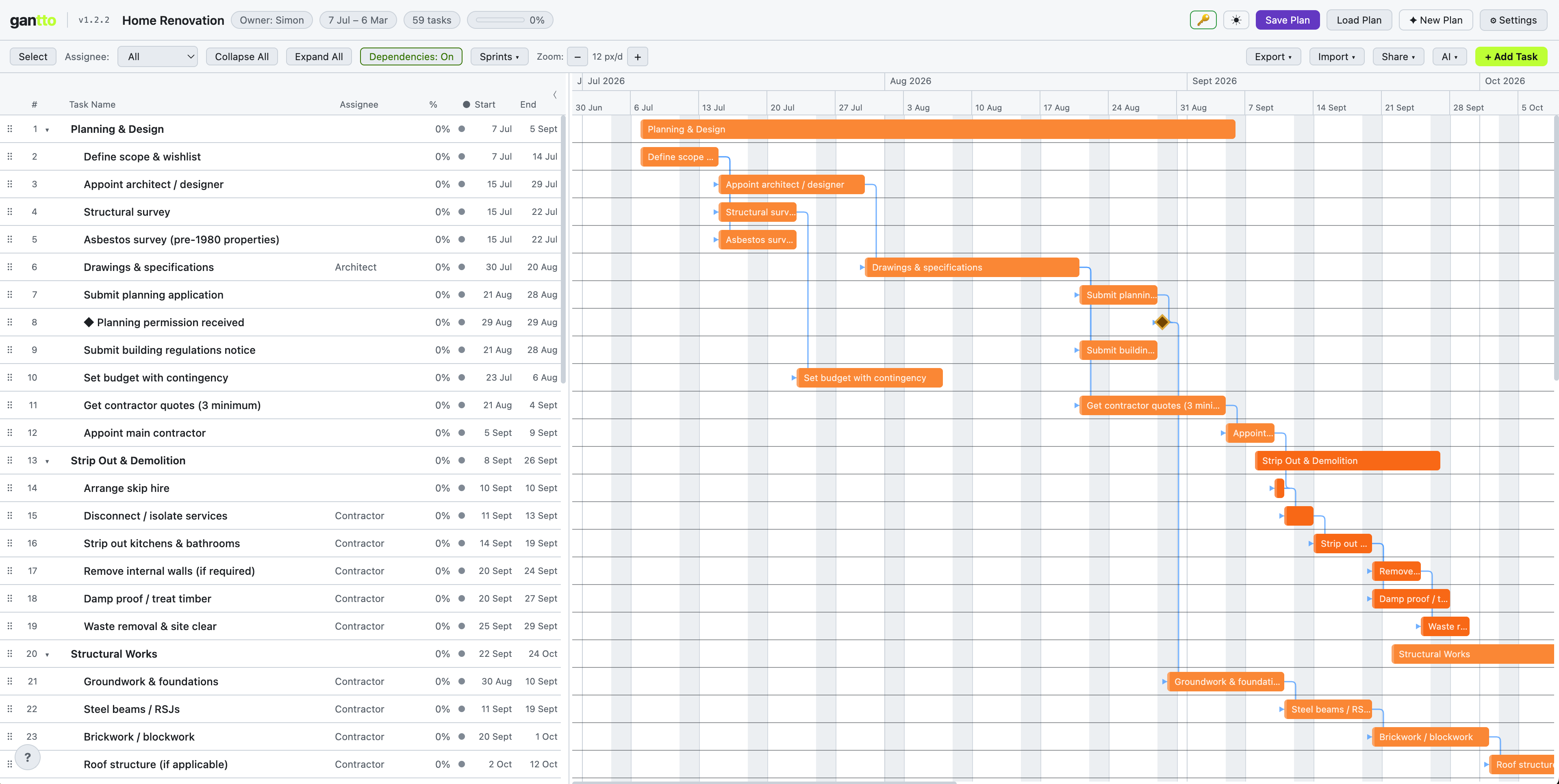Viewport: 1559px width, 784px height.
Task: Click the 59 tasks pill
Action: (x=432, y=20)
